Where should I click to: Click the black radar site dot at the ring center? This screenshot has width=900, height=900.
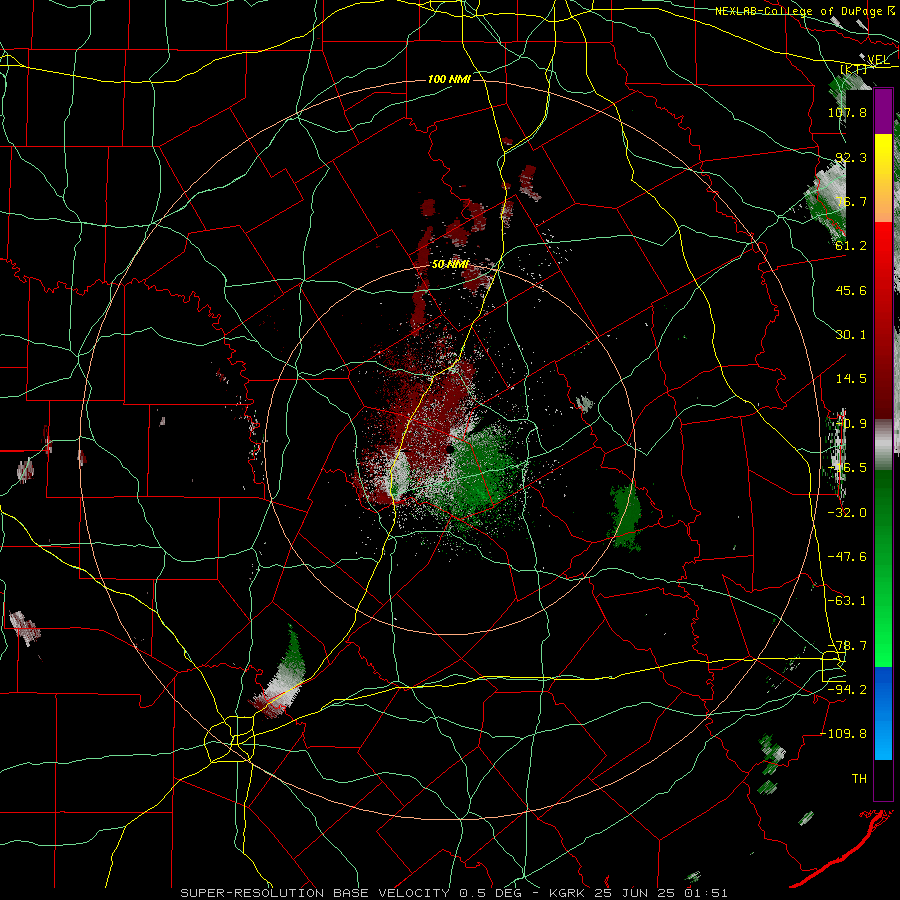pyautogui.click(x=449, y=449)
